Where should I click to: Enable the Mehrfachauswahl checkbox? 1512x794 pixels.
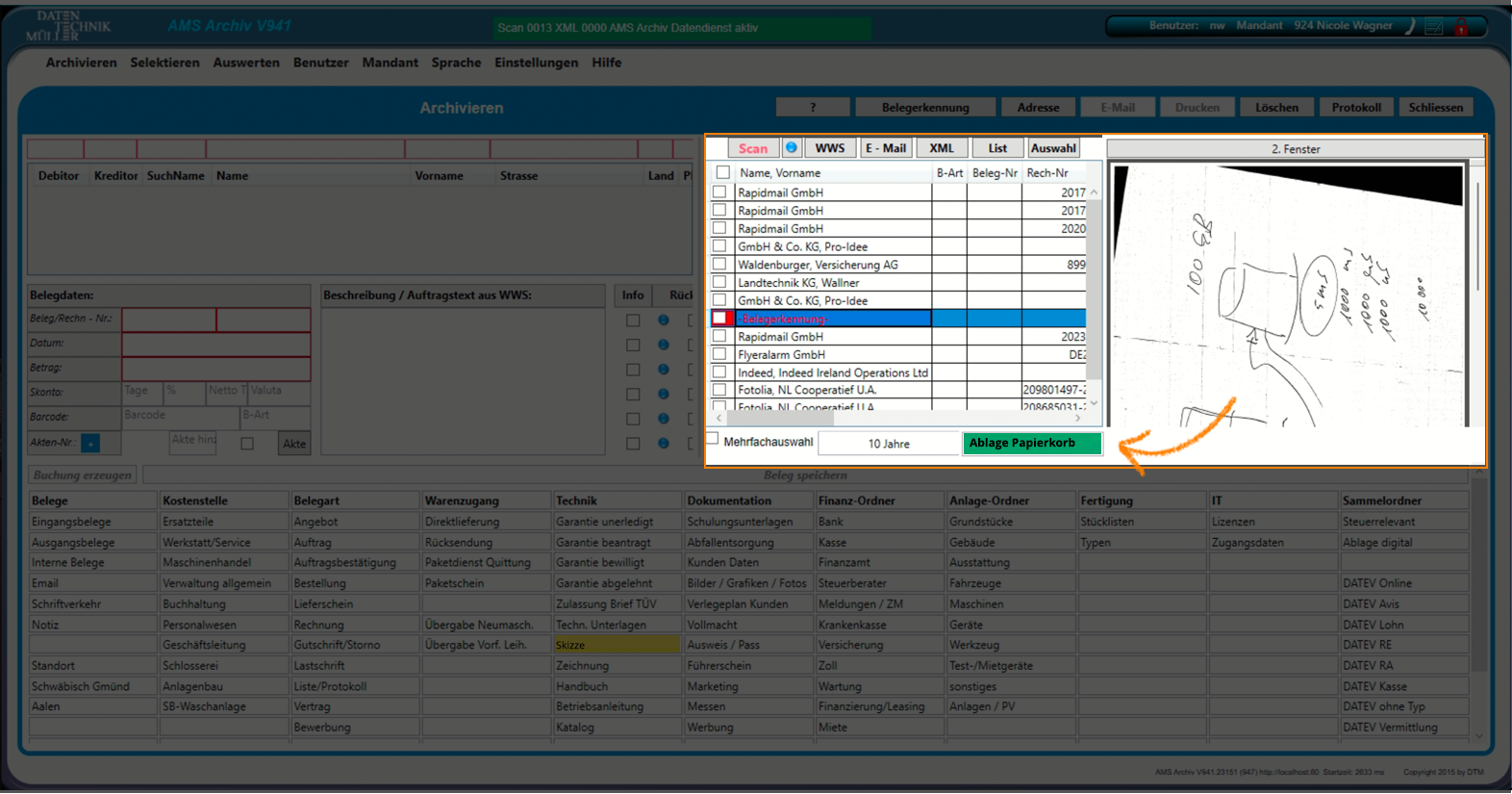point(713,439)
